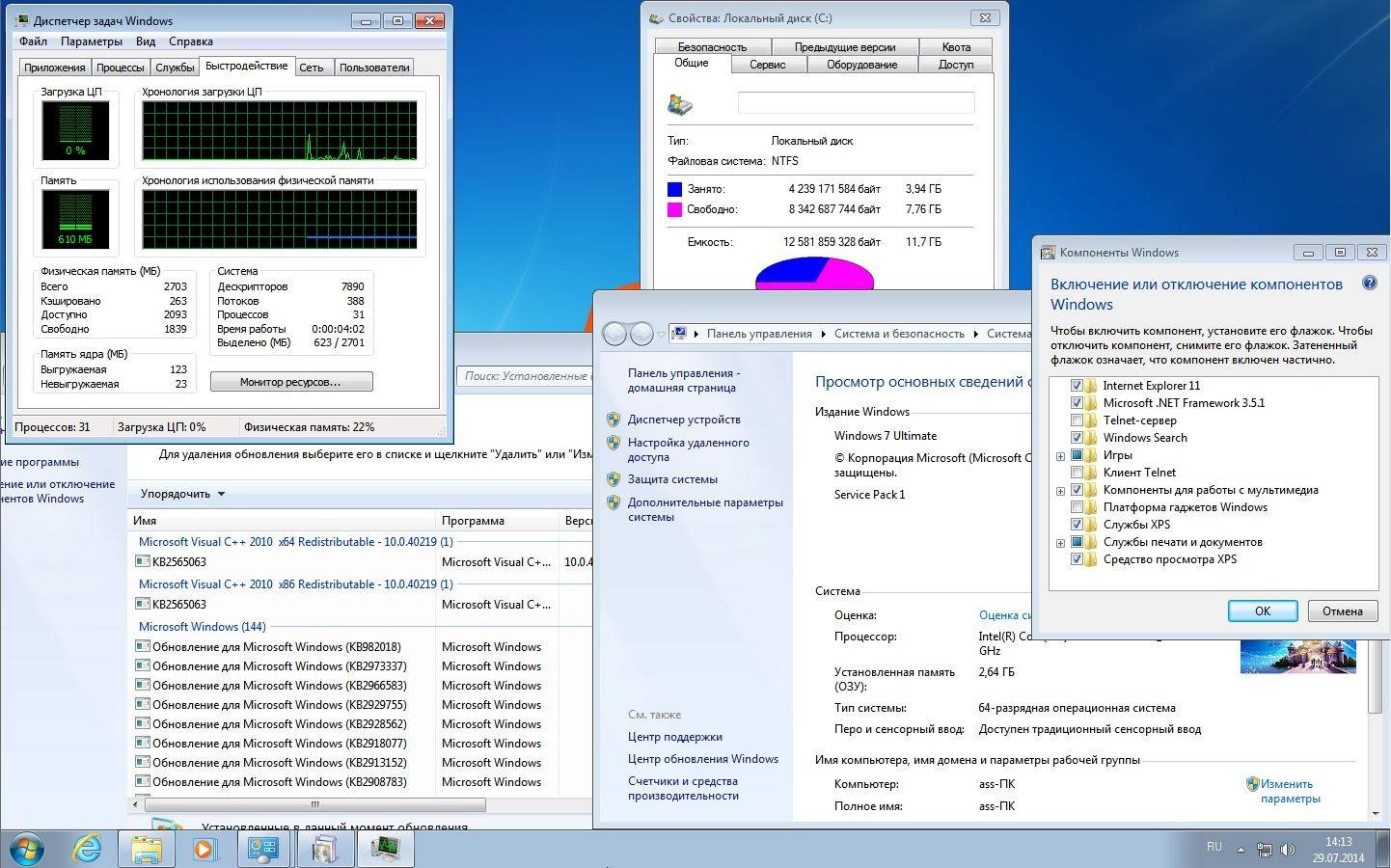
Task: Click folder icon beside Windows Search
Action: [1091, 438]
